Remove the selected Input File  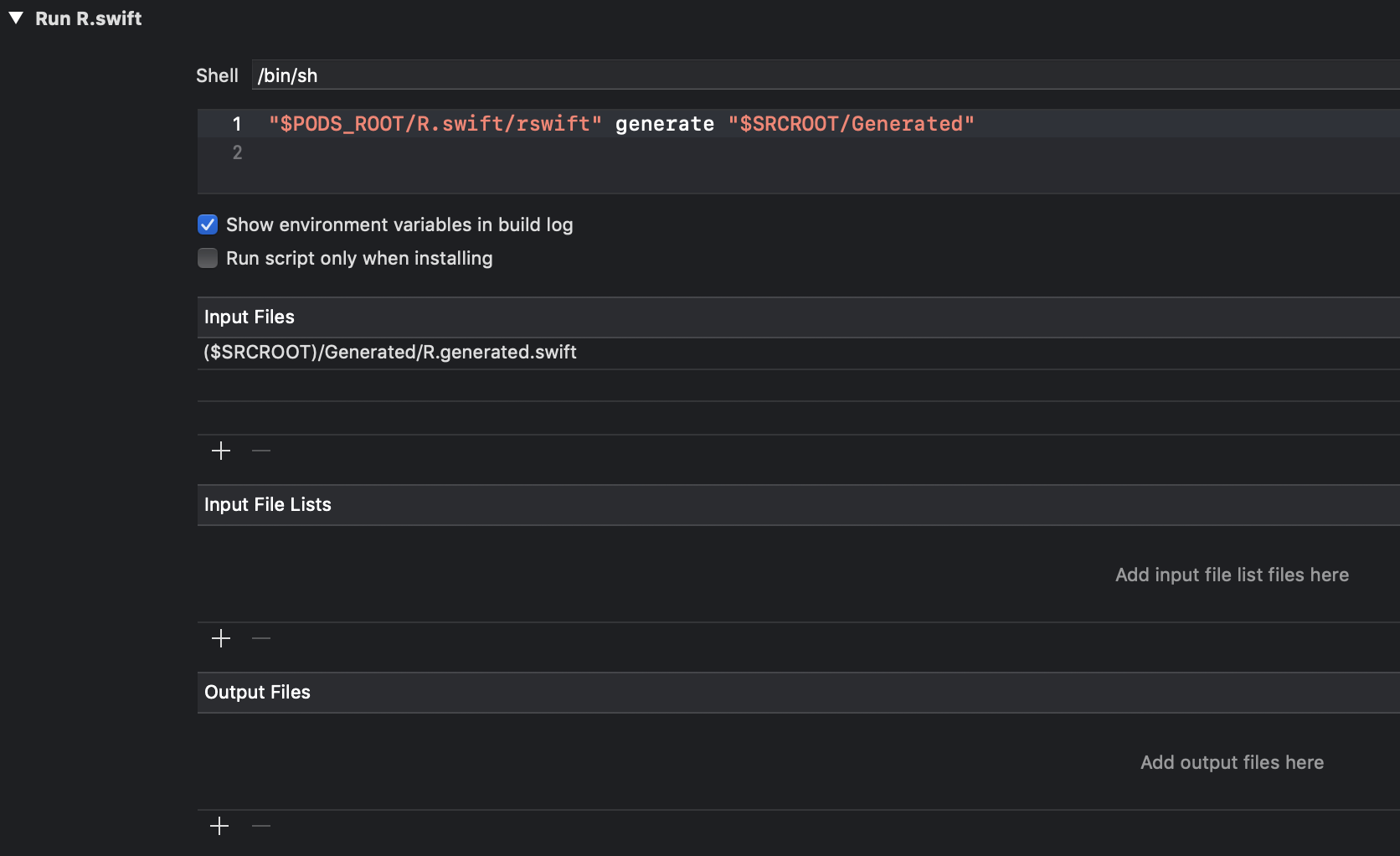click(260, 451)
